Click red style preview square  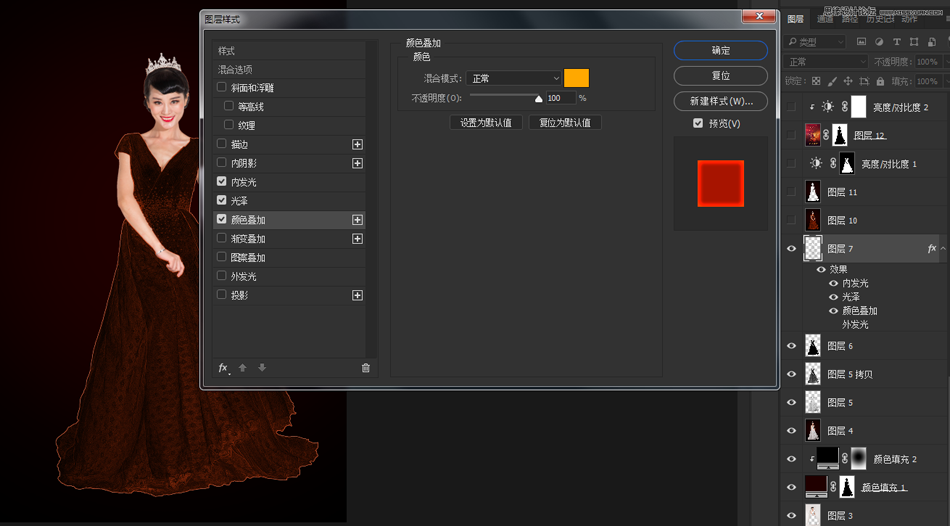(720, 184)
